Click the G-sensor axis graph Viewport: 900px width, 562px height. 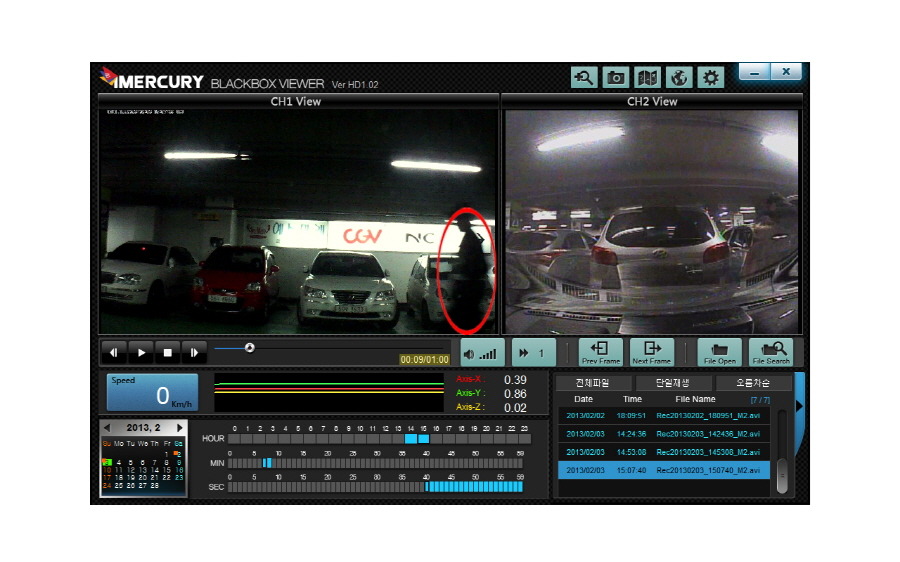click(x=329, y=392)
